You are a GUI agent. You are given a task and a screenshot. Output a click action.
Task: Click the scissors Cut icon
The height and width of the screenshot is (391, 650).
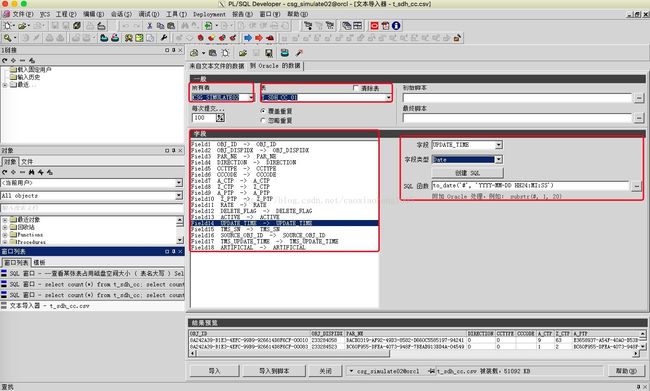pyautogui.click(x=150, y=26)
